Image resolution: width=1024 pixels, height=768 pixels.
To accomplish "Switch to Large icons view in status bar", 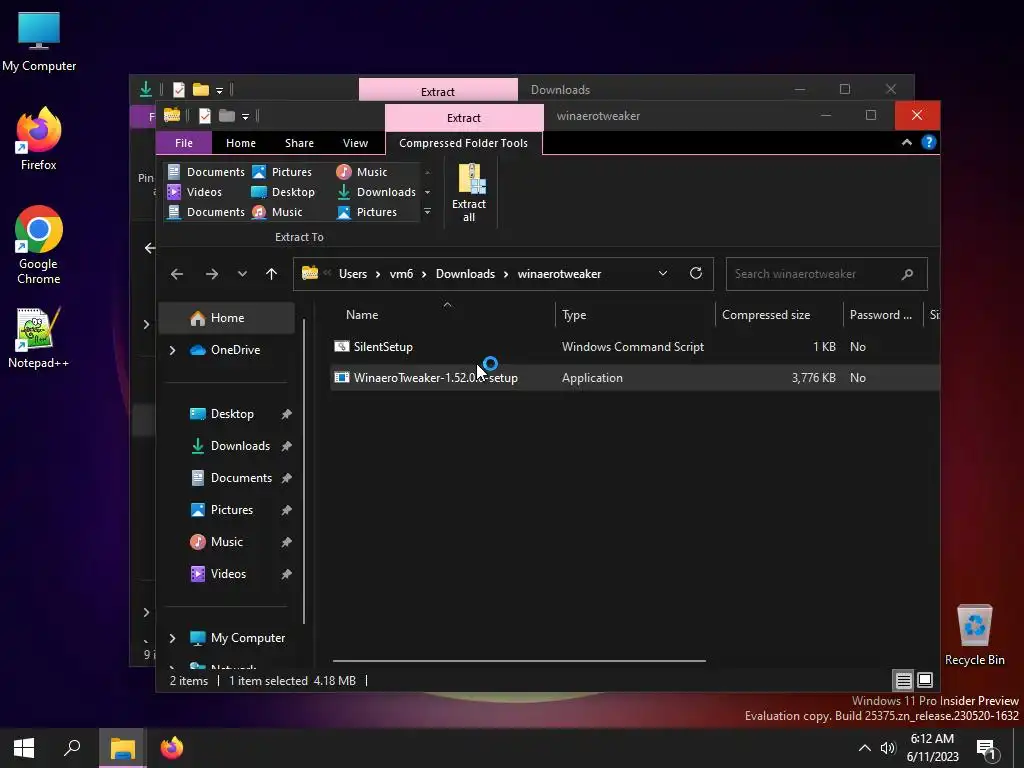I will pos(925,680).
